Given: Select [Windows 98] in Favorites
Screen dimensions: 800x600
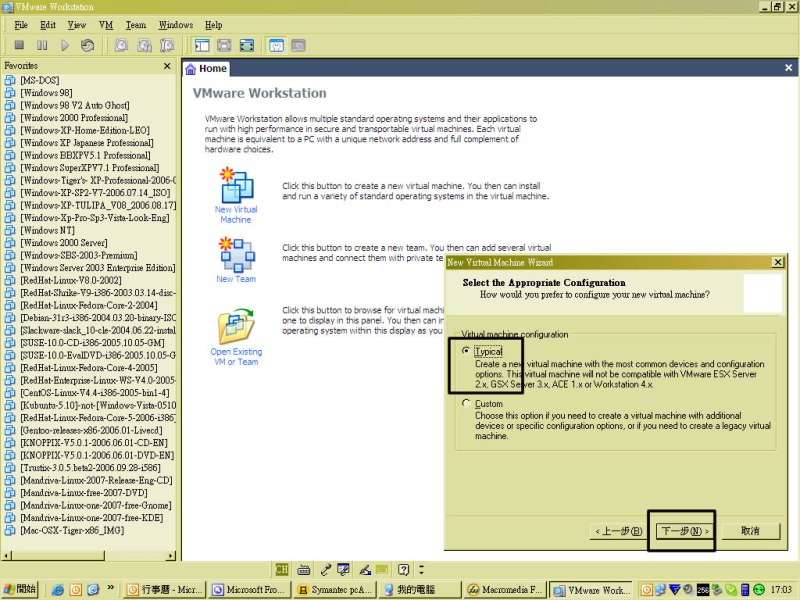Looking at the screenshot, I should tap(46, 93).
